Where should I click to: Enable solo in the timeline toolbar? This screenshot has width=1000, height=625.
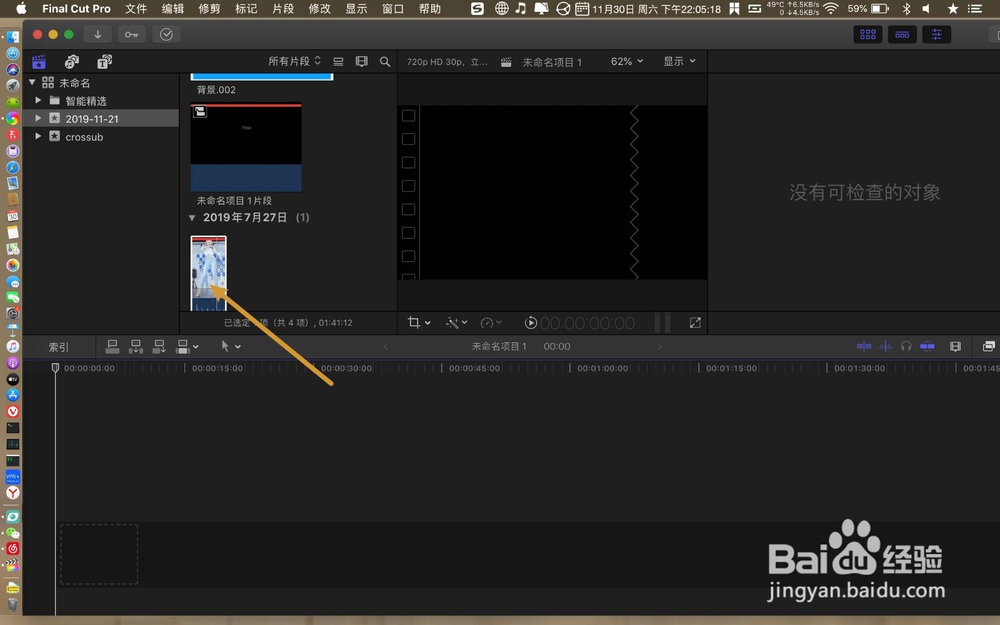tap(906, 346)
